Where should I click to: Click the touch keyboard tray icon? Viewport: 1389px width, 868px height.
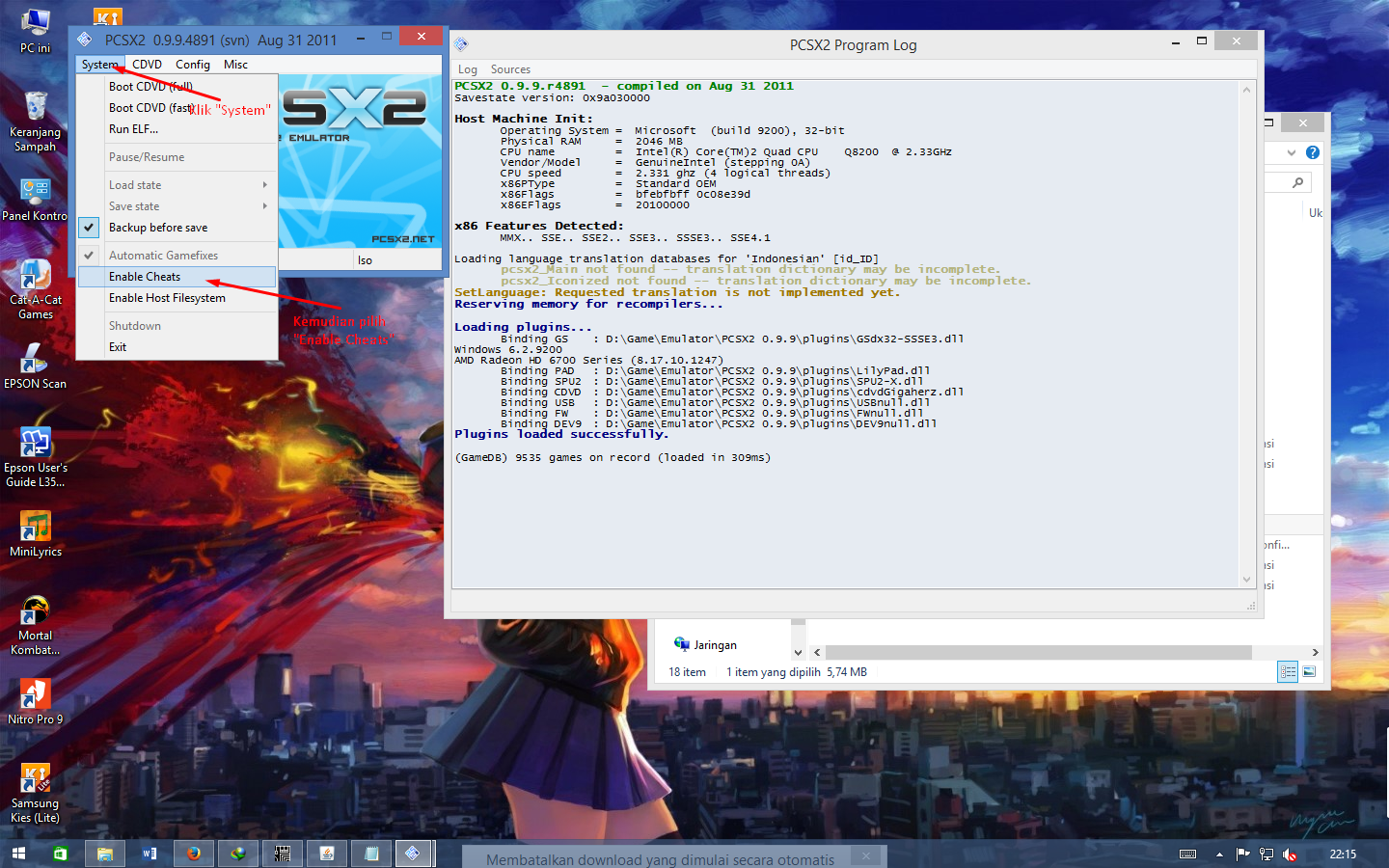pos(1188,854)
